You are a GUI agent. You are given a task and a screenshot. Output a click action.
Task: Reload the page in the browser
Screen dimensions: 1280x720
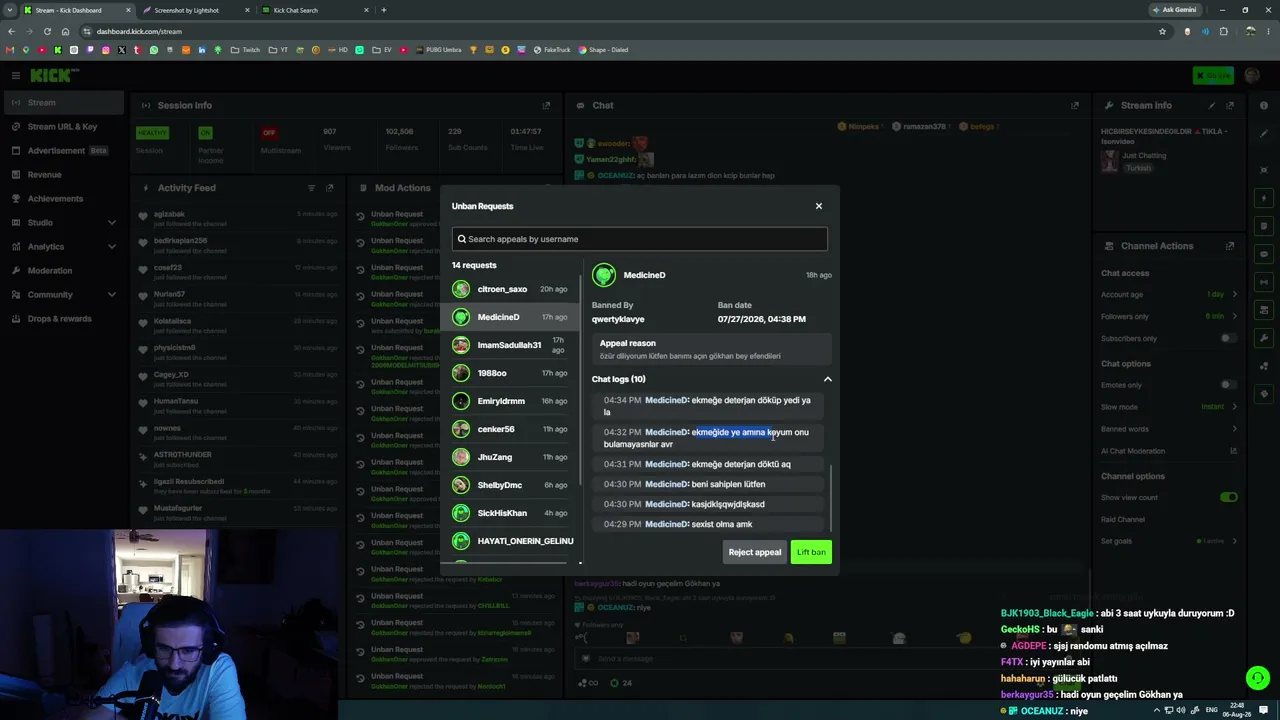(x=47, y=31)
